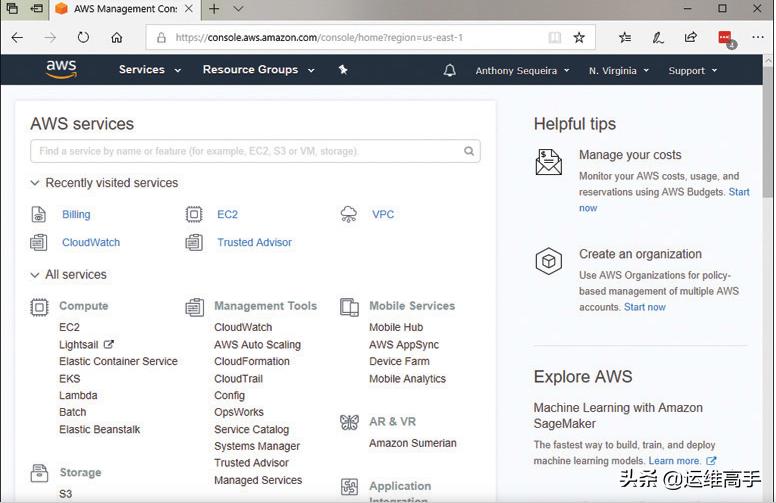The height and width of the screenshot is (503, 776).
Task: Close the AWS Management Console tab
Action: (x=189, y=9)
